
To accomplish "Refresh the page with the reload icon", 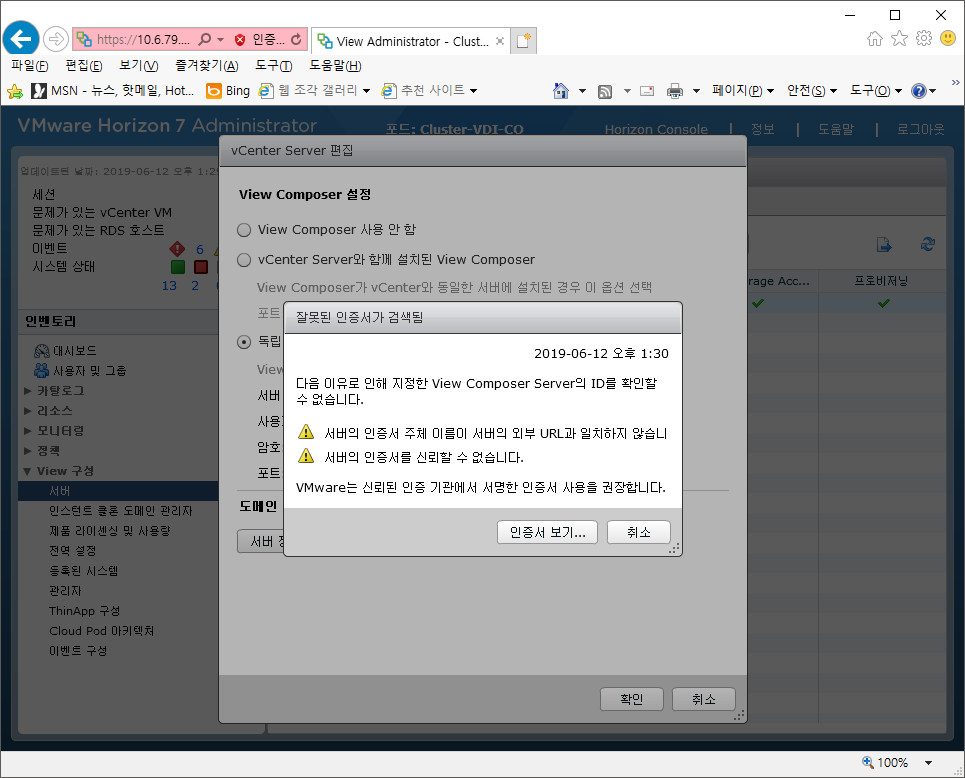I will pyautogui.click(x=296, y=39).
